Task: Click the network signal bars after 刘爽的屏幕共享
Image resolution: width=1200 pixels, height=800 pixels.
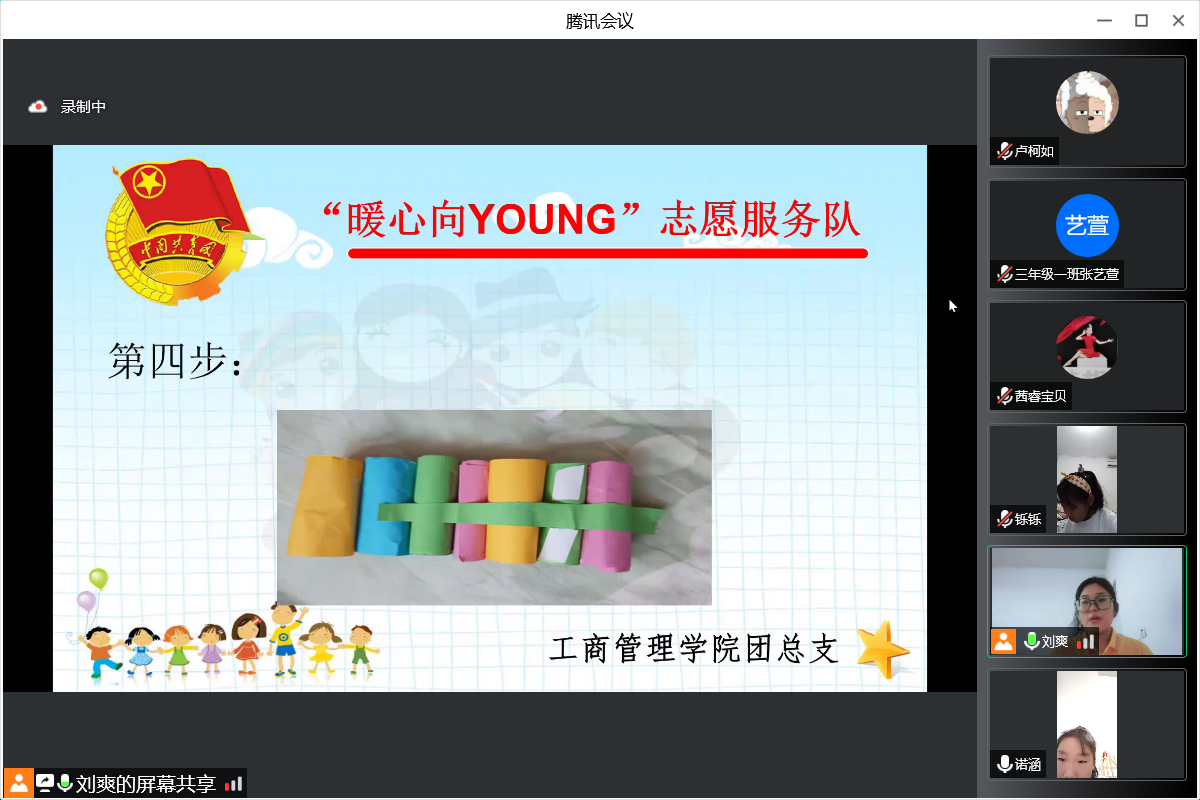Action: (x=233, y=784)
